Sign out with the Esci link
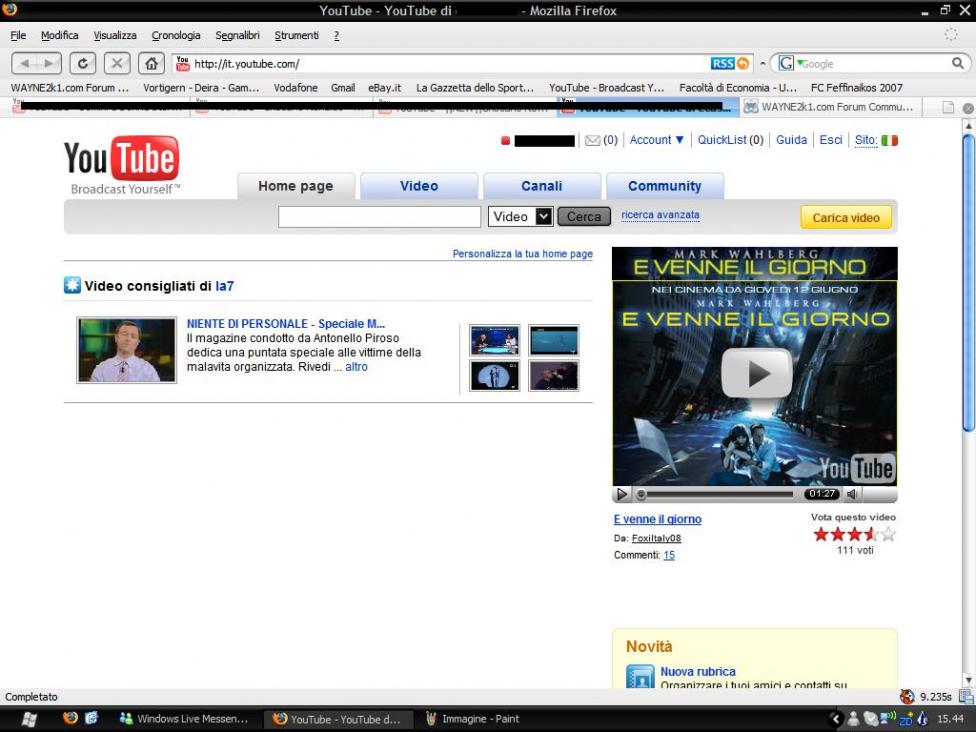976x732 pixels. (x=831, y=140)
